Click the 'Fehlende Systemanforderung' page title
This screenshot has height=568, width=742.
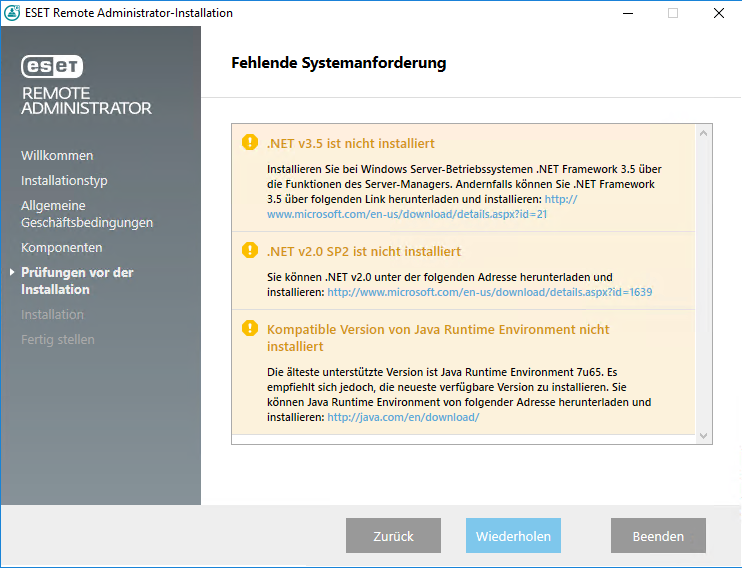(339, 63)
